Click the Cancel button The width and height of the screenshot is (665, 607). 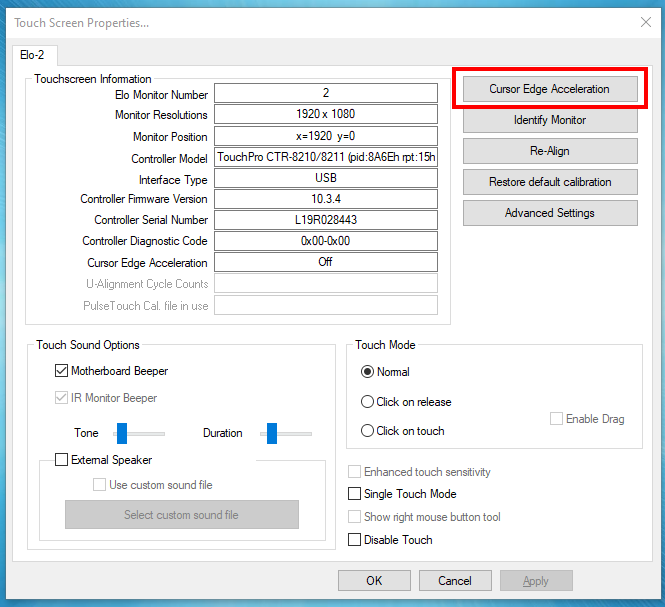(455, 580)
